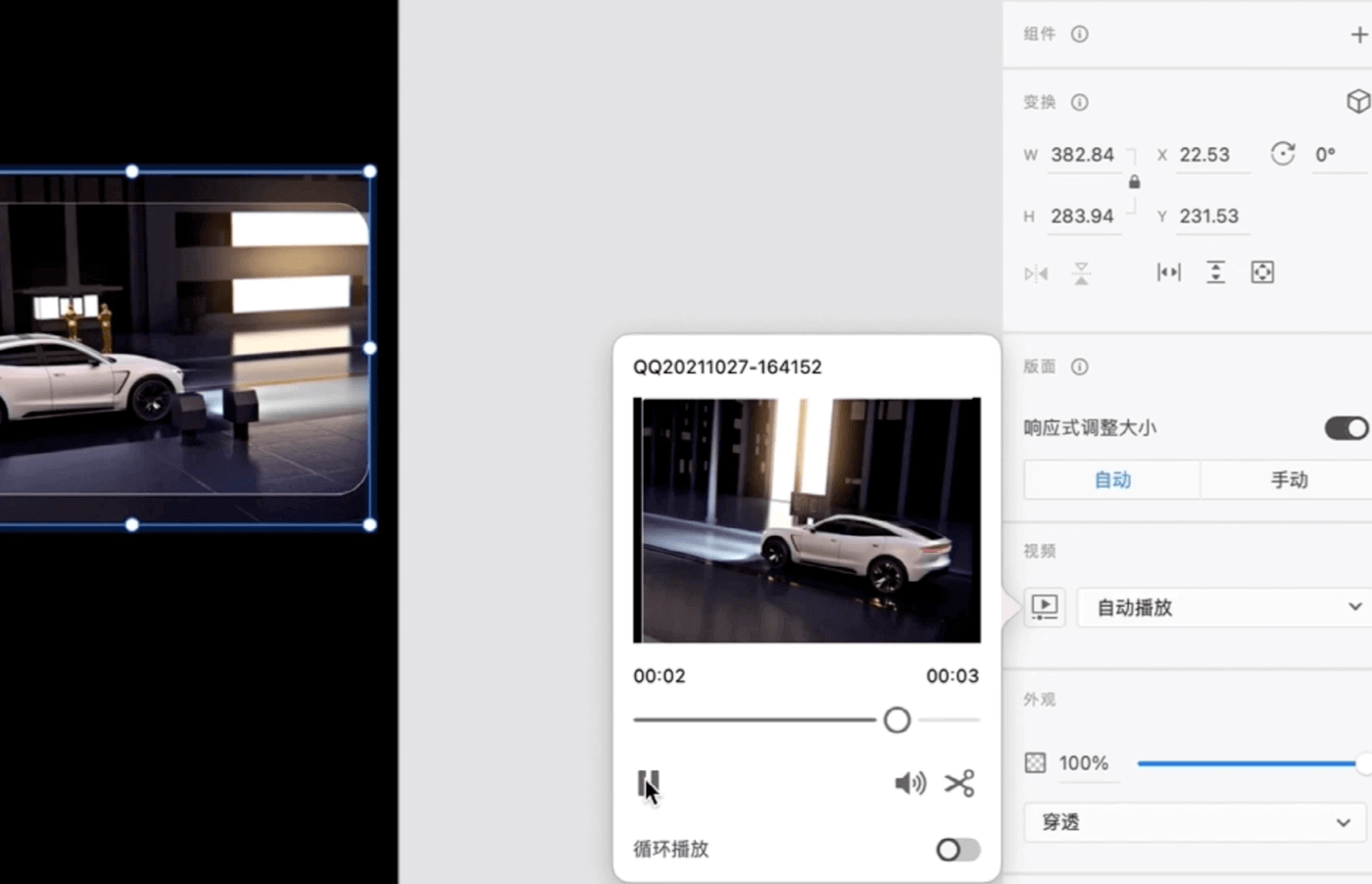Click the 循环播放 label
This screenshot has height=884, width=1372.
[x=671, y=850]
